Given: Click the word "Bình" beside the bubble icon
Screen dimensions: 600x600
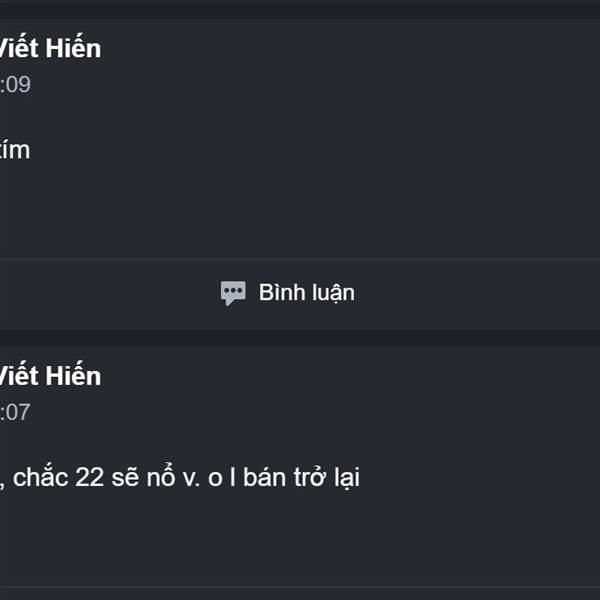Looking at the screenshot, I should [x=282, y=292].
